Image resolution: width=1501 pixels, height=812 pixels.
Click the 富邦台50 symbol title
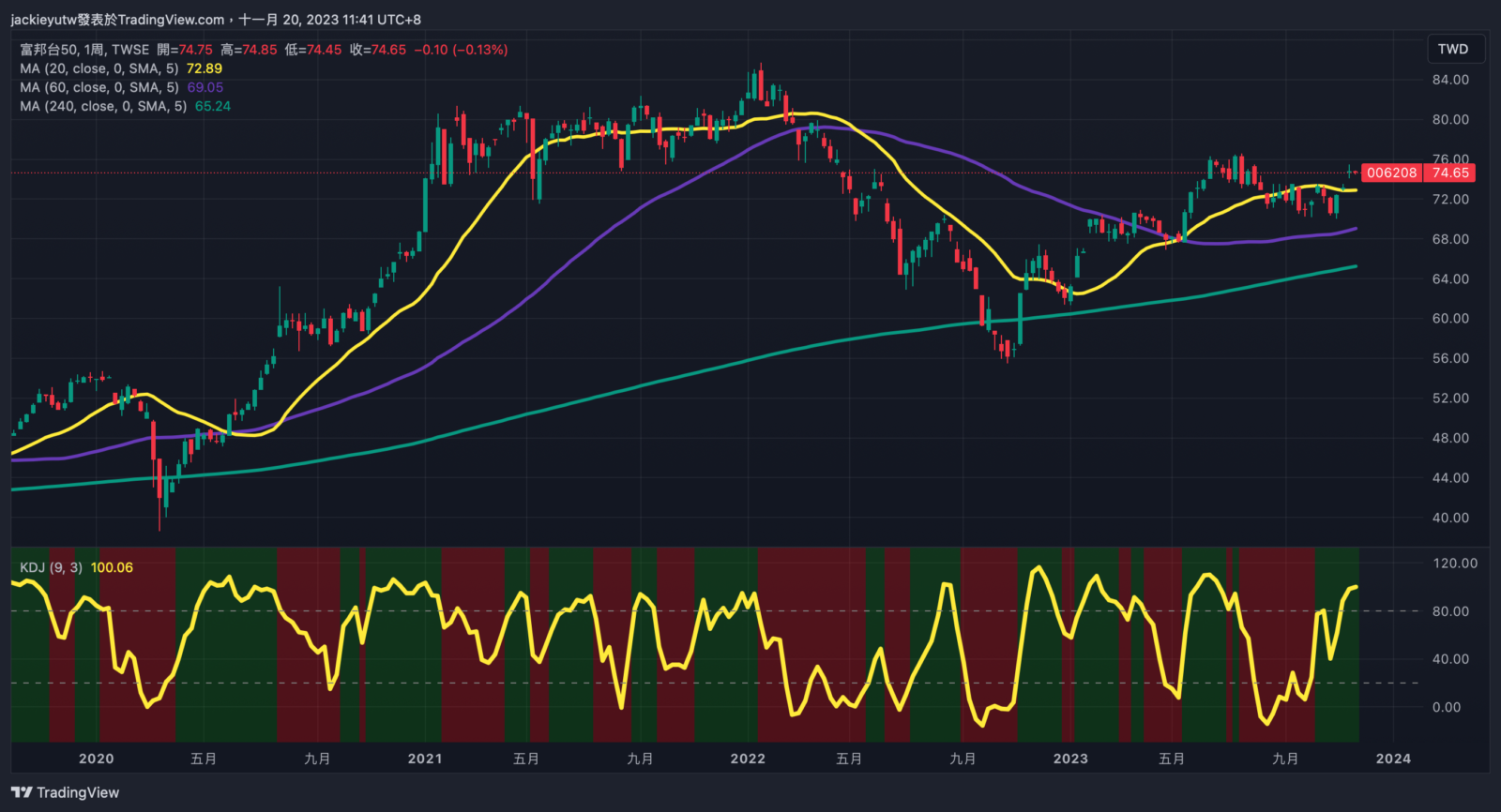pos(49,50)
